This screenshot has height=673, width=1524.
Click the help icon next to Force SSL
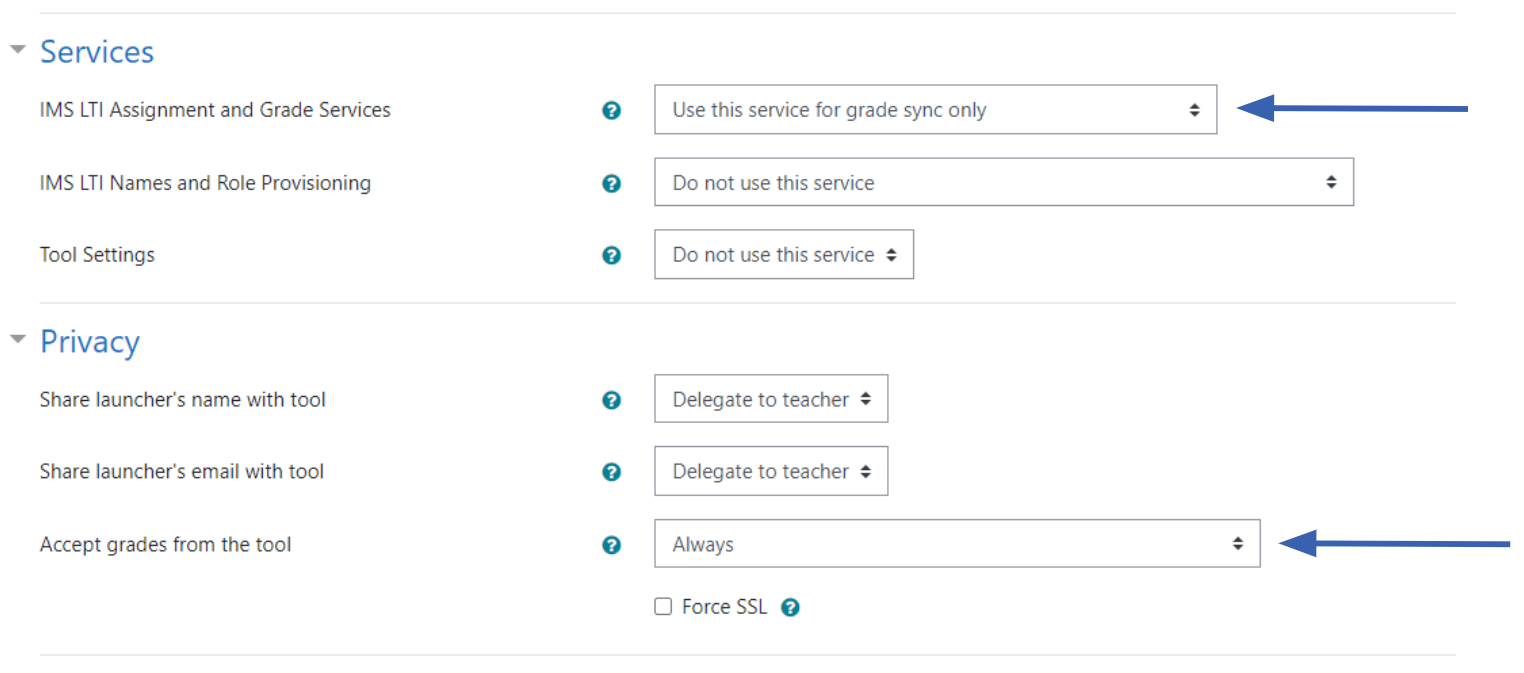coord(790,607)
